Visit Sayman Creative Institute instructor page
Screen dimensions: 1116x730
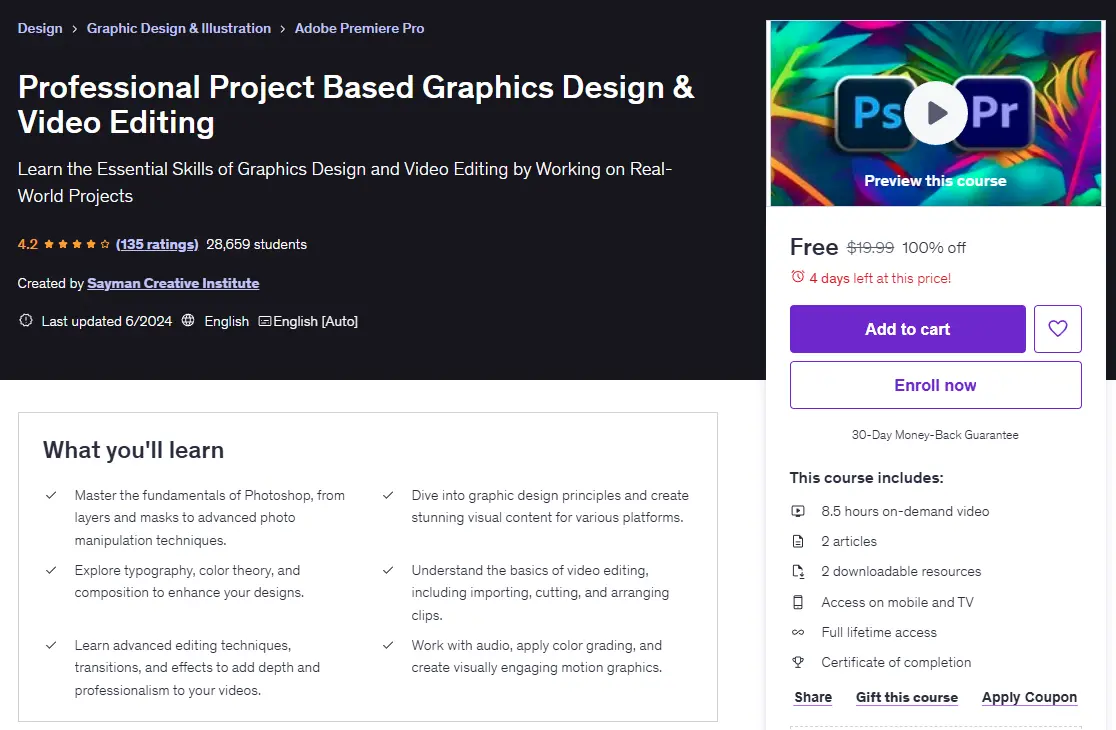173,283
